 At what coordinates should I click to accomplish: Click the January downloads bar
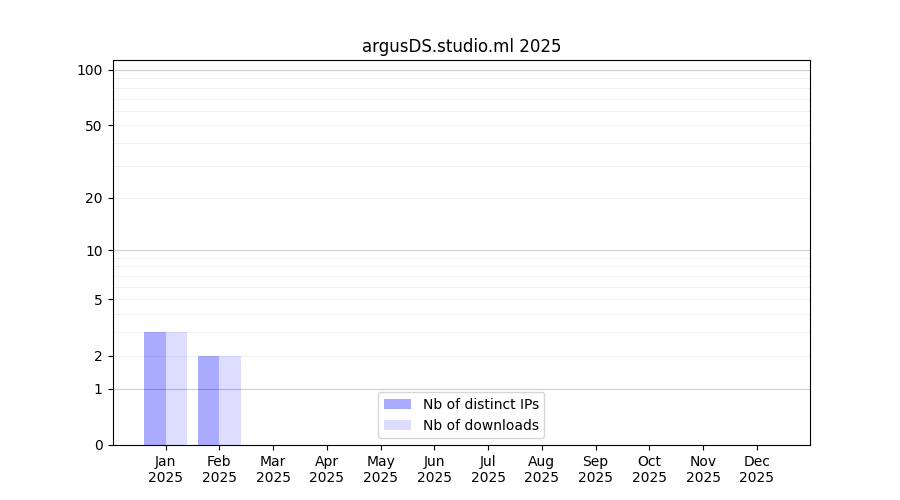click(x=177, y=388)
